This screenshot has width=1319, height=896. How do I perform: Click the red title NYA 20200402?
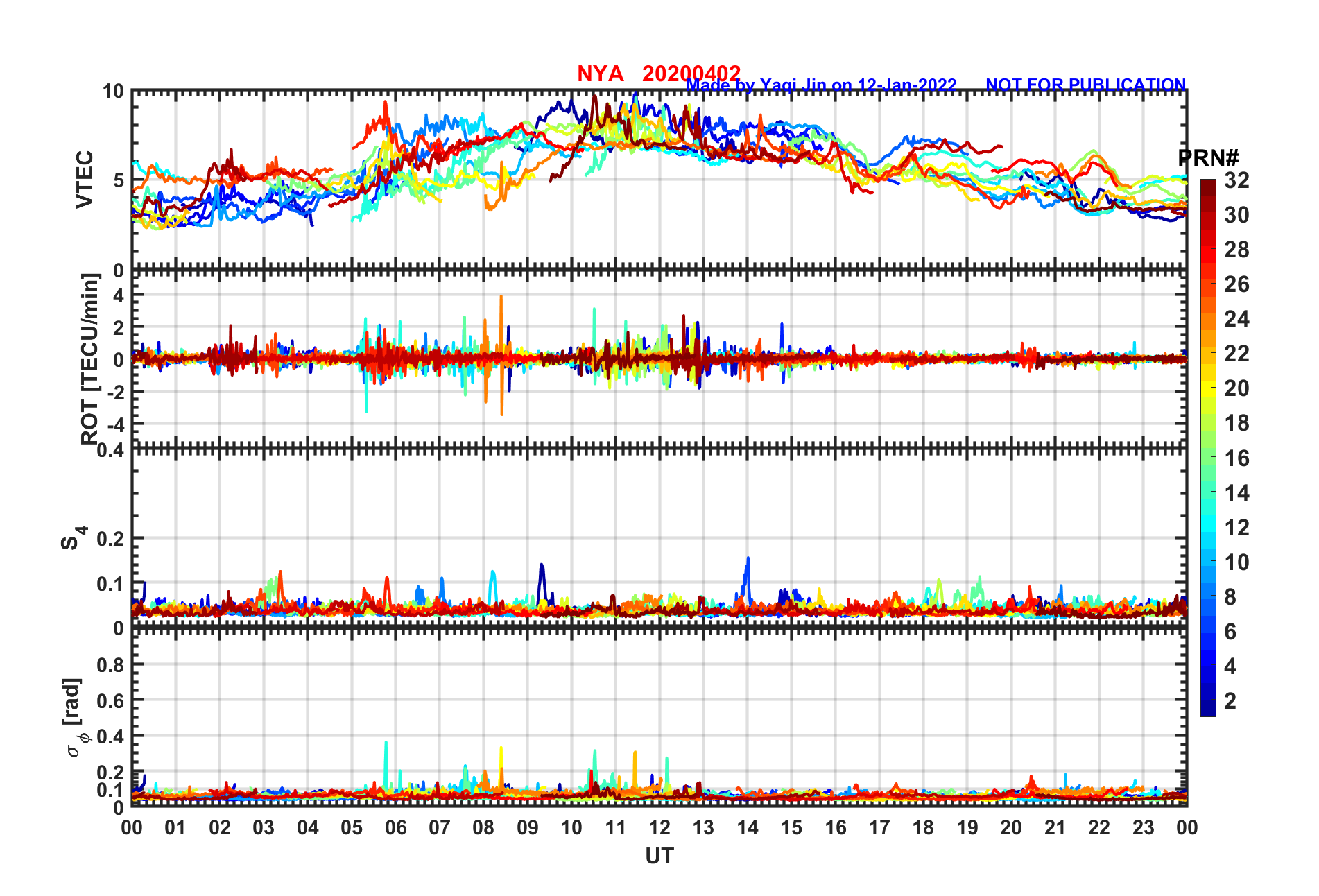click(659, 74)
